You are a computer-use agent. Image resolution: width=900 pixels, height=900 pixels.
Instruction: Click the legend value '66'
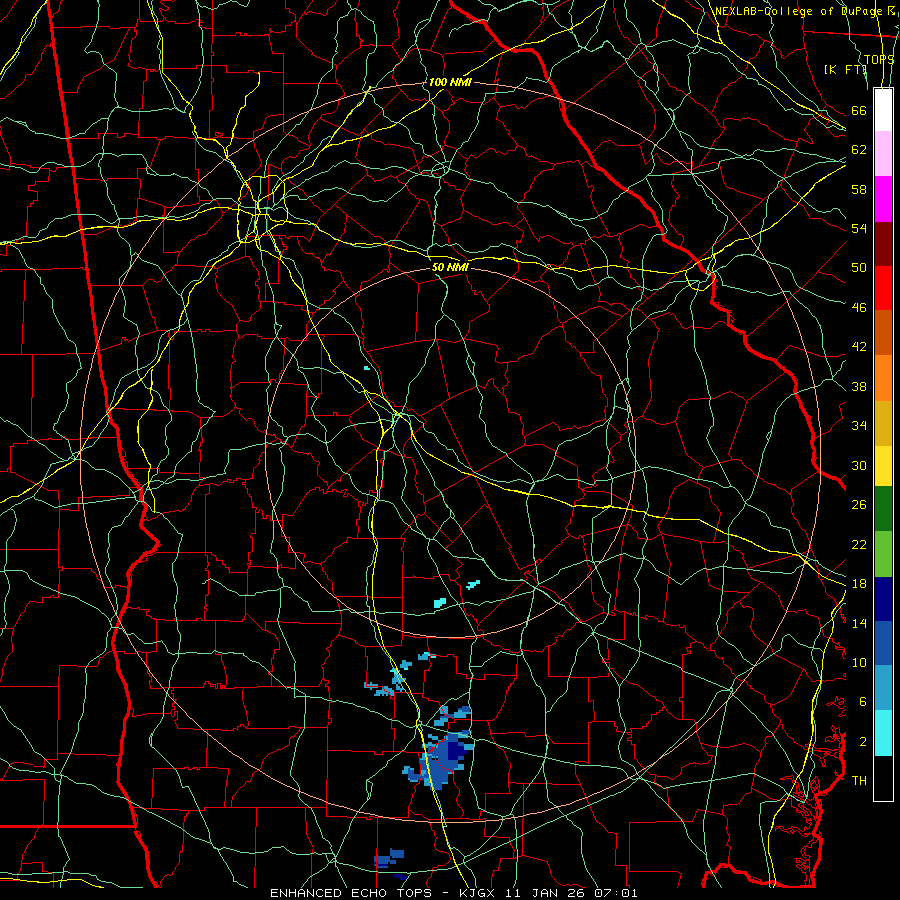[x=859, y=110]
